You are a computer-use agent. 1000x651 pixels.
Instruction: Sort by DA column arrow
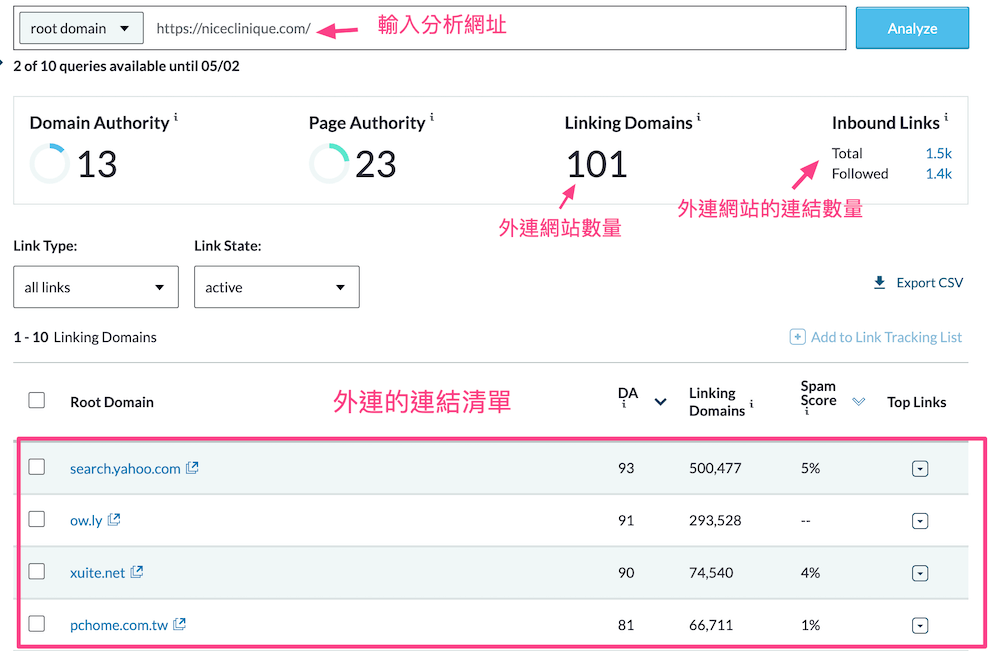coord(661,402)
